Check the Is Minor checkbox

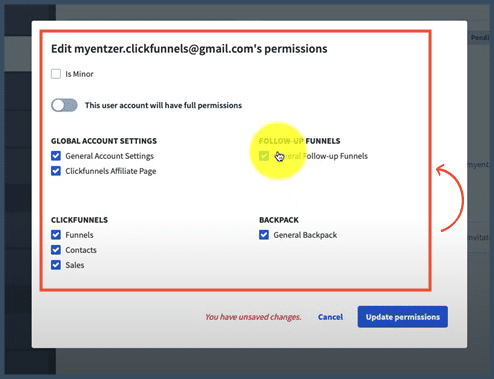tap(56, 74)
